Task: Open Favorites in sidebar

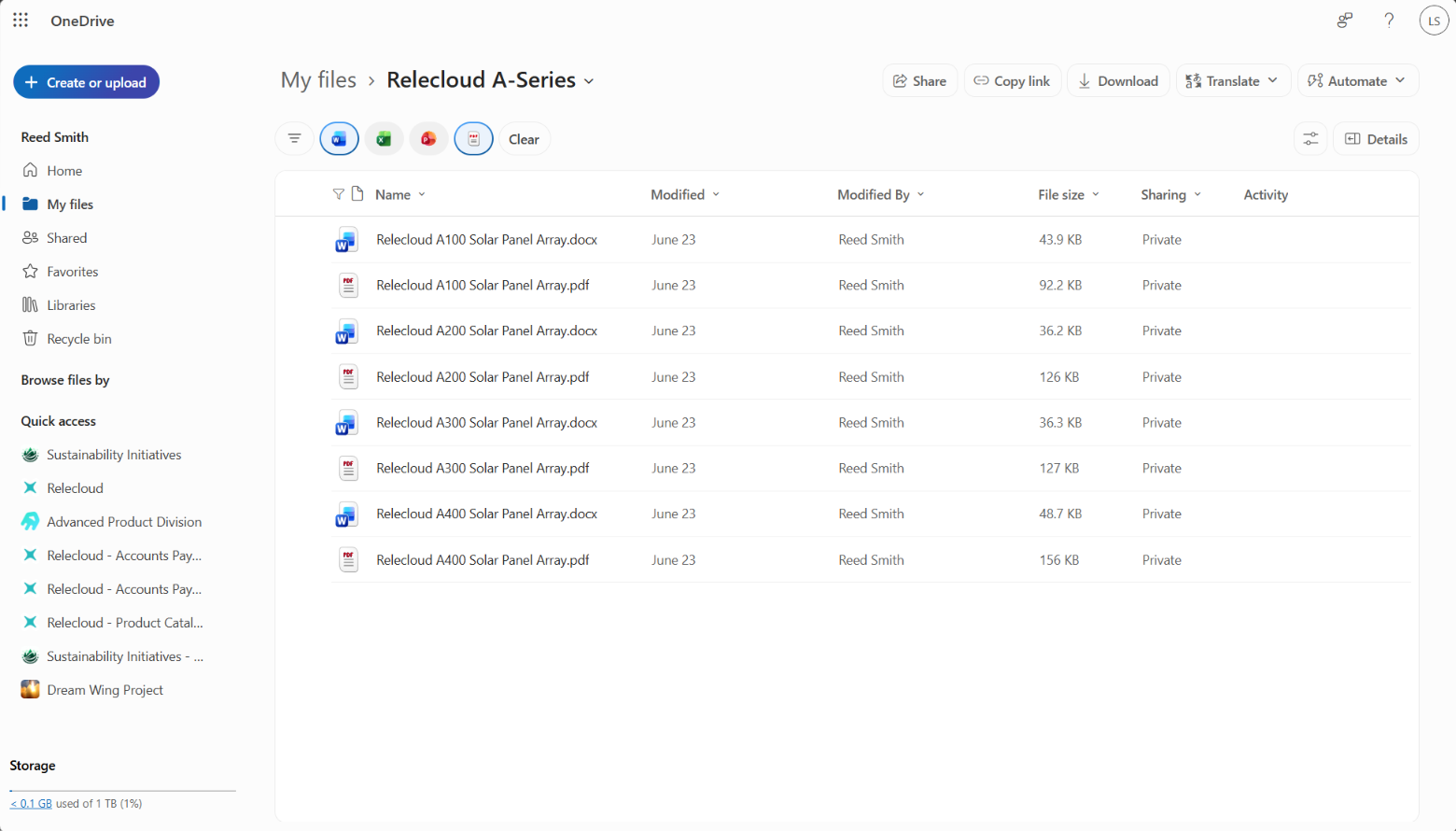Action: coord(72,272)
